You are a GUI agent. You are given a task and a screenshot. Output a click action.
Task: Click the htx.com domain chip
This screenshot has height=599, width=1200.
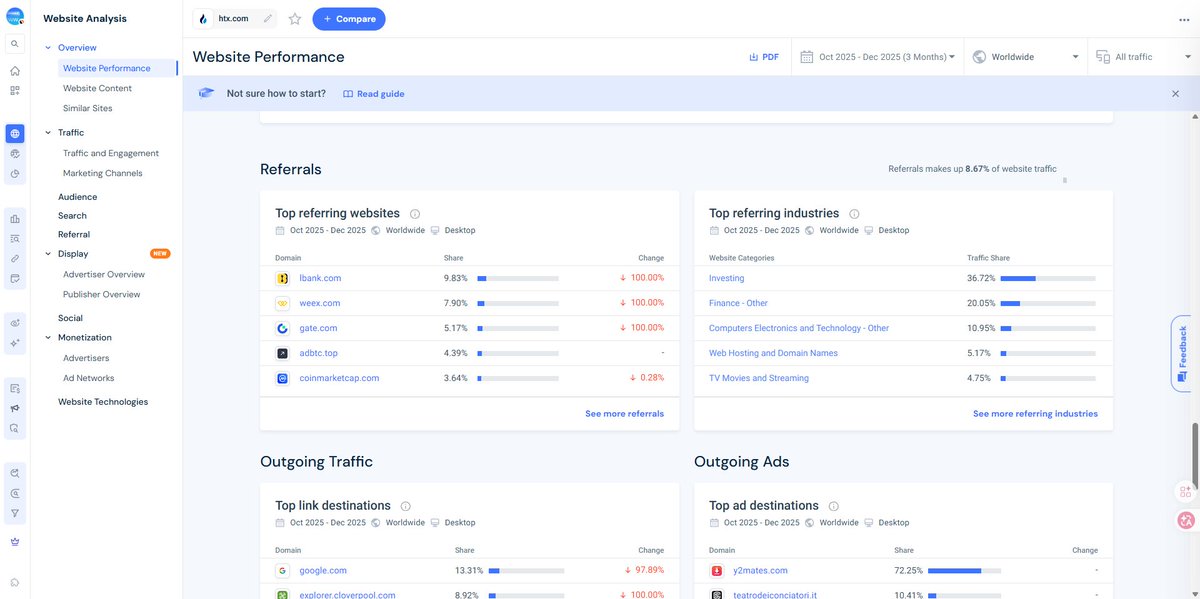click(233, 19)
